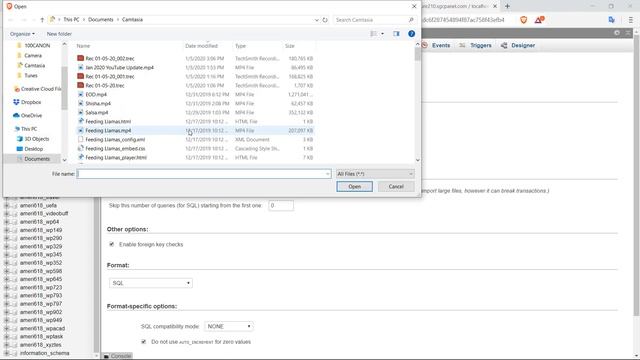Click the Cancel button in dialog
The image size is (640, 360).
tap(396, 187)
